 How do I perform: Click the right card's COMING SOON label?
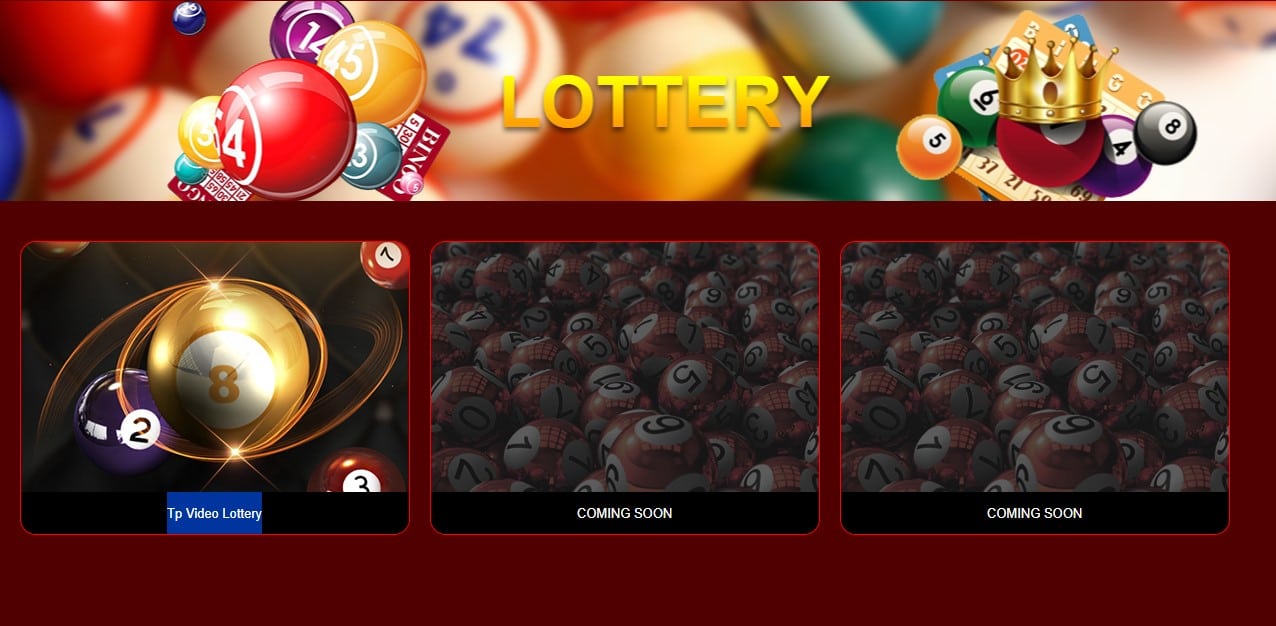1035,513
